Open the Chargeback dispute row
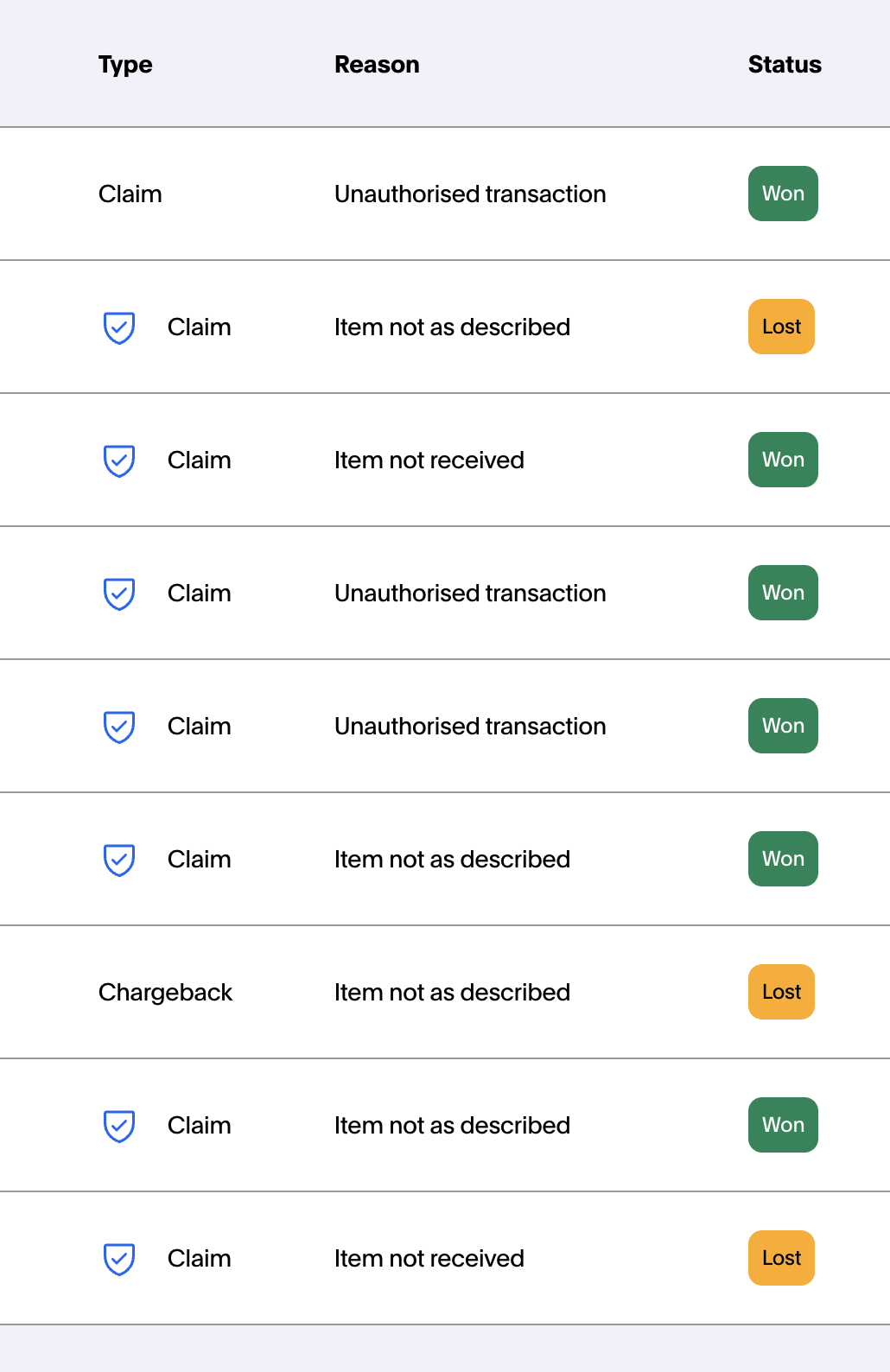 tap(165, 993)
